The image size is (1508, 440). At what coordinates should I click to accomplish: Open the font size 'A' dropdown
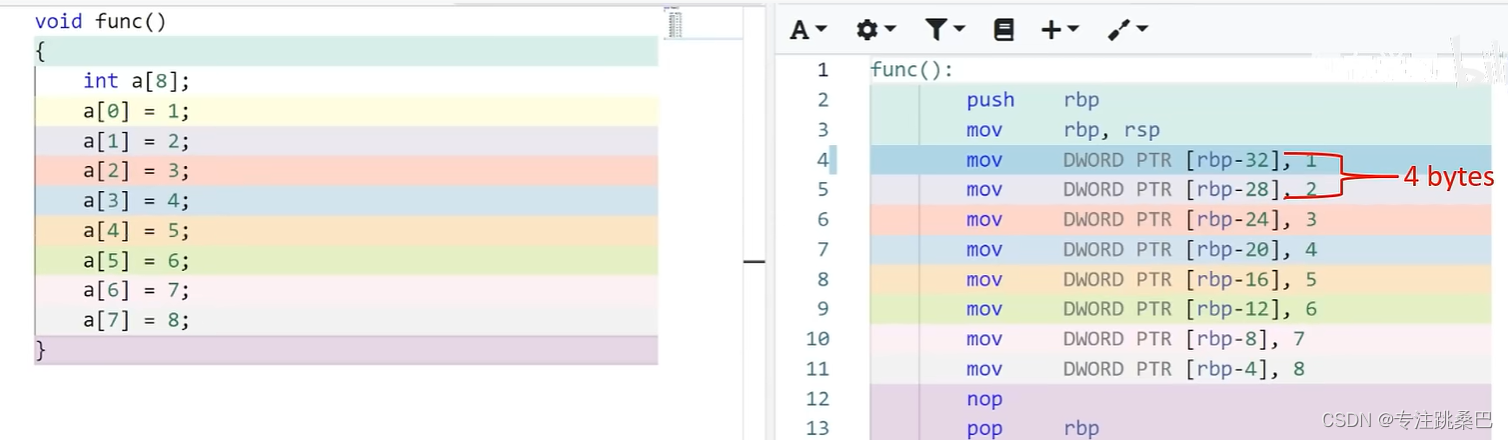click(808, 30)
